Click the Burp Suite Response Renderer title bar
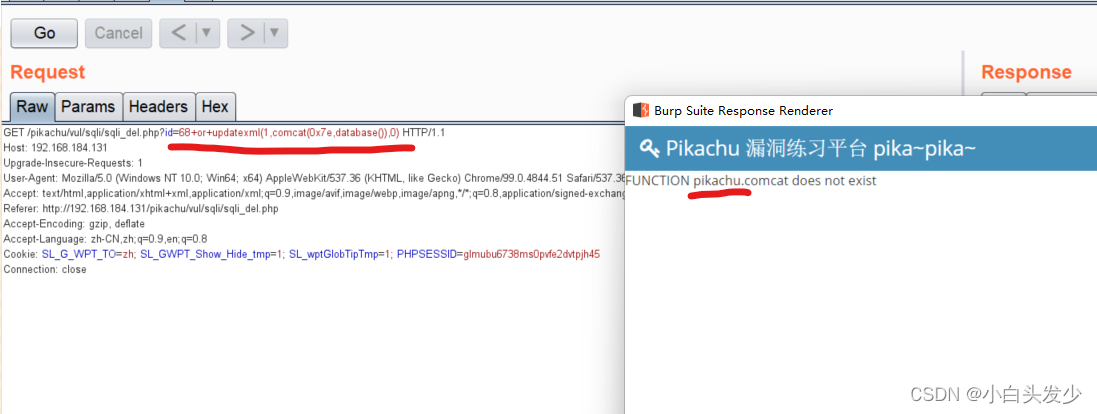The height and width of the screenshot is (414, 1097). pos(861,110)
